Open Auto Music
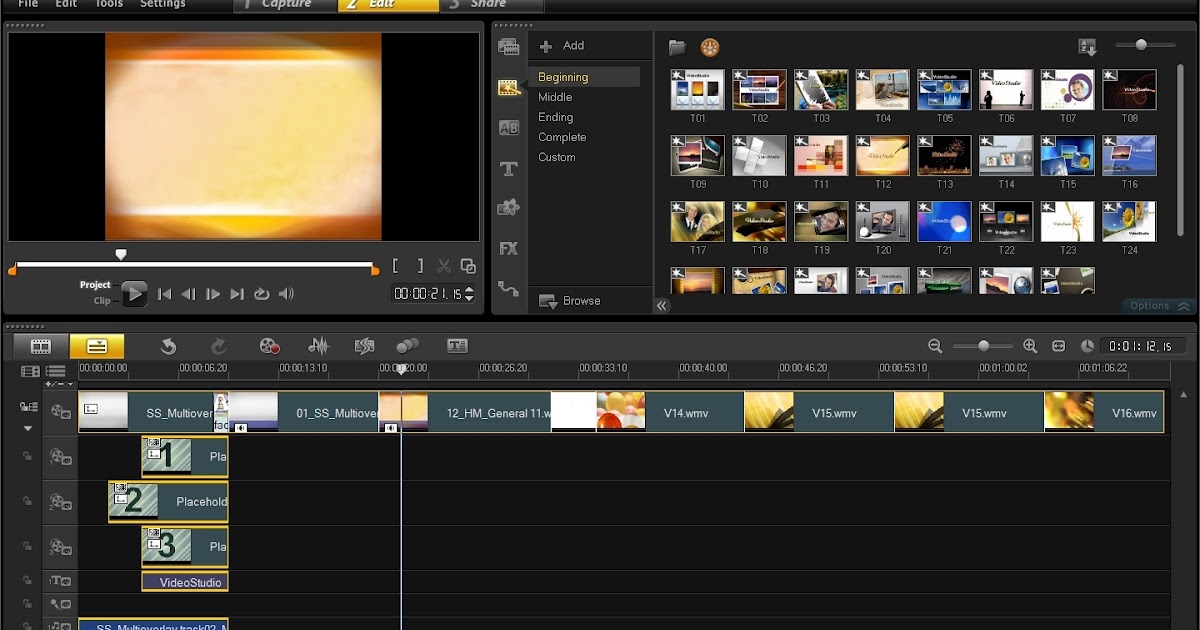This screenshot has width=1200, height=630. point(364,346)
